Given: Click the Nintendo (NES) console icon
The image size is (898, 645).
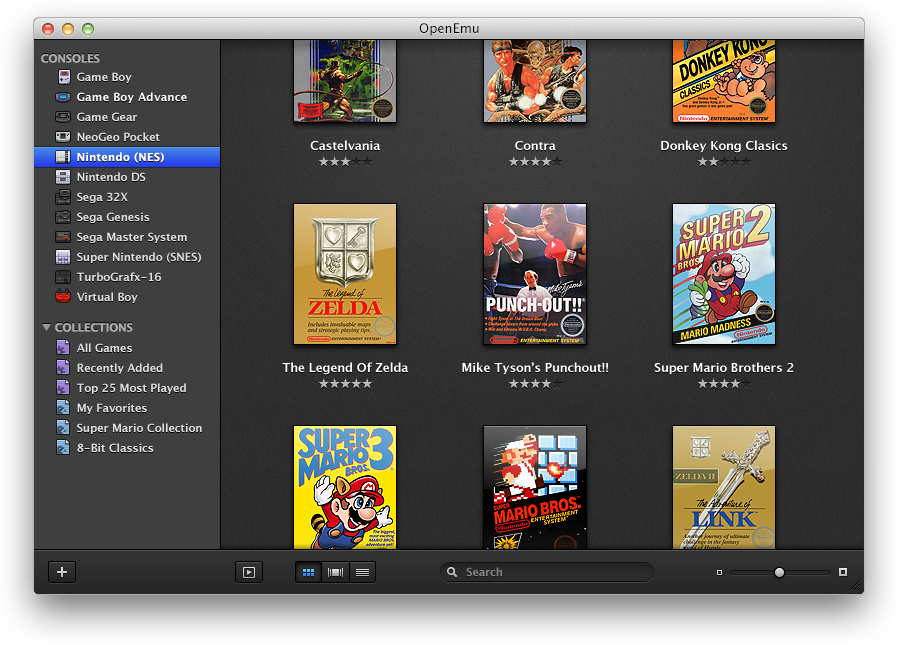Looking at the screenshot, I should point(63,157).
